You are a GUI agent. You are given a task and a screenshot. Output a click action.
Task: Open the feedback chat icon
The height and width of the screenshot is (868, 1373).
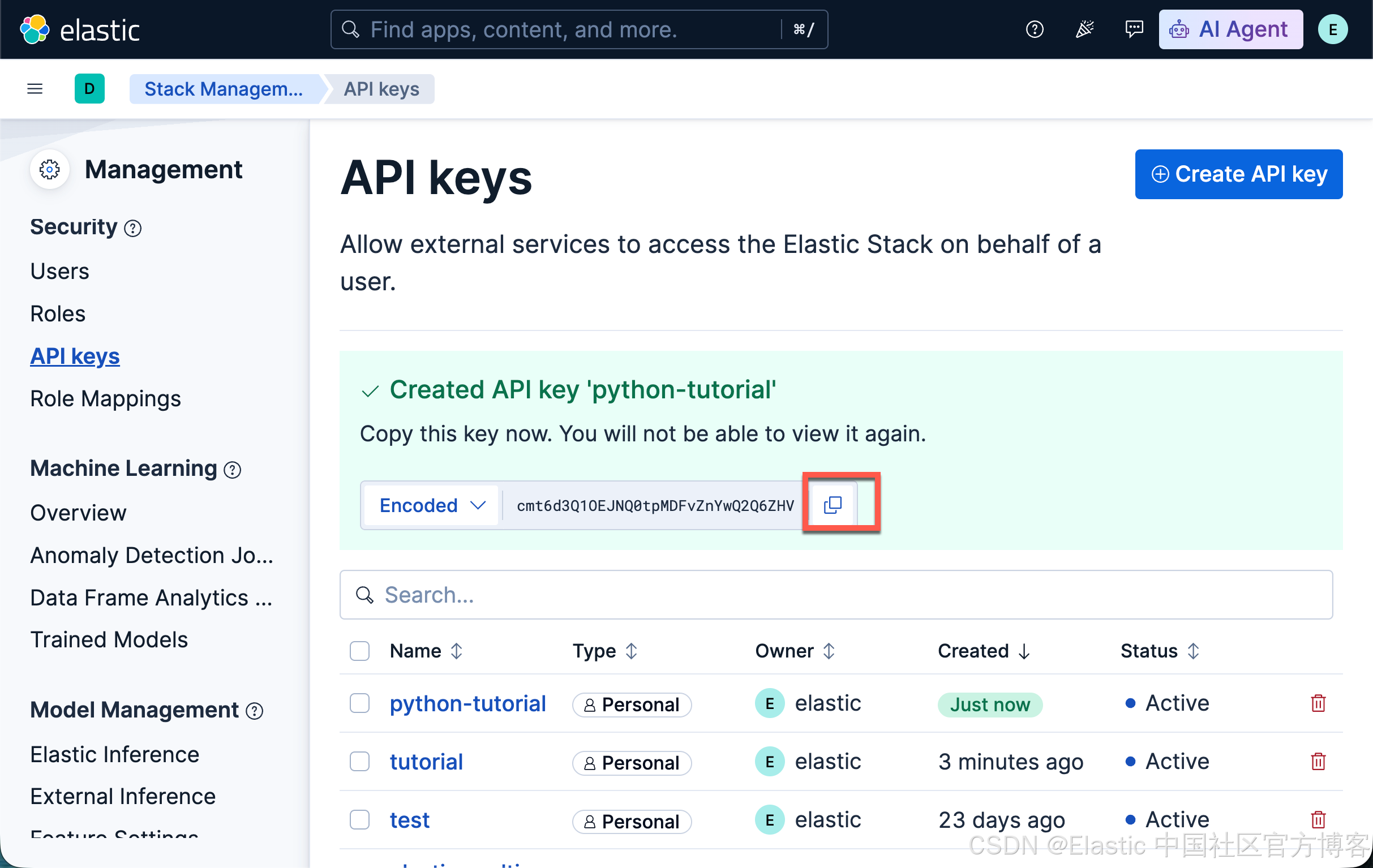[x=1134, y=29]
